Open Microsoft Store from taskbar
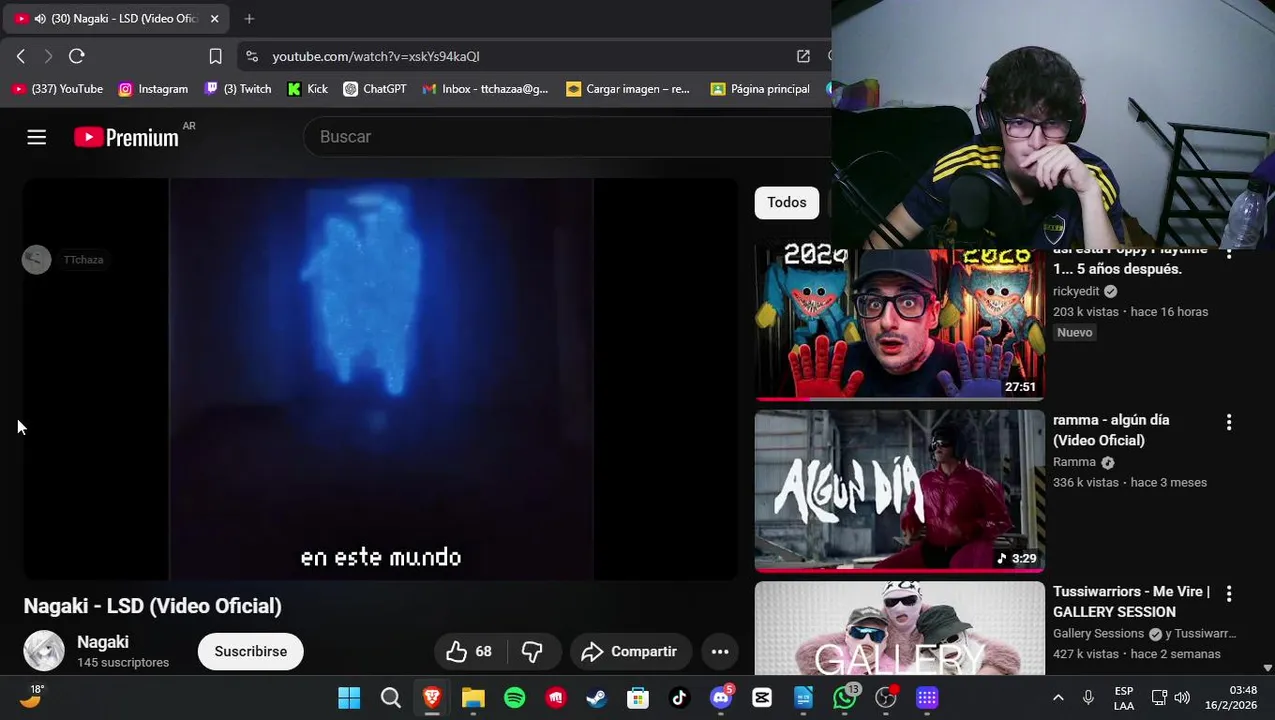Image resolution: width=1275 pixels, height=720 pixels. coord(638,698)
